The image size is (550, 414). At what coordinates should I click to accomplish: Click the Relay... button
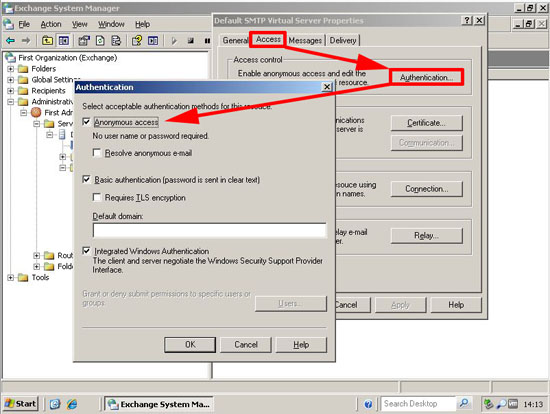tap(427, 235)
